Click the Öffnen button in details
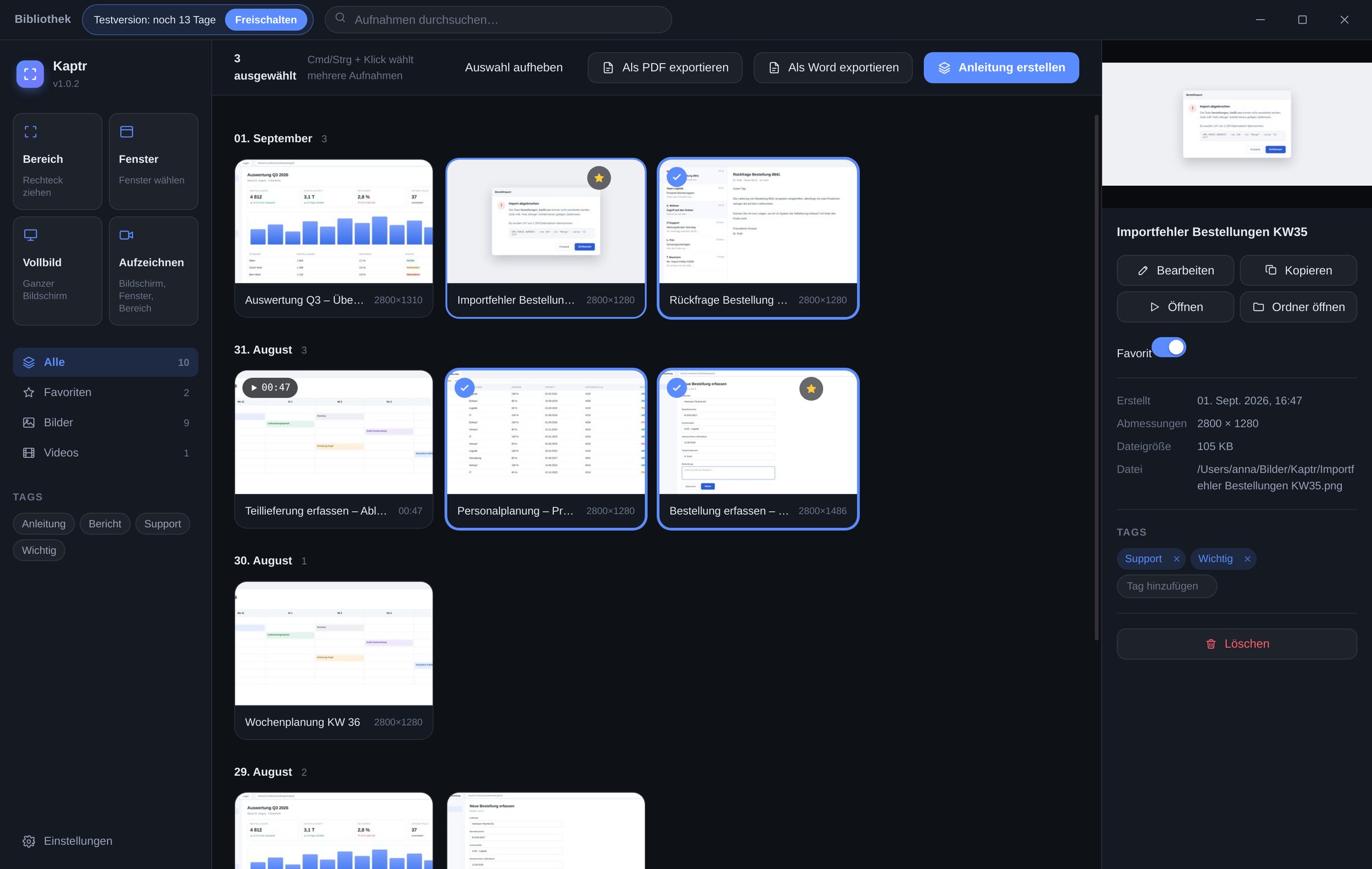The image size is (1372, 869). click(x=1175, y=307)
